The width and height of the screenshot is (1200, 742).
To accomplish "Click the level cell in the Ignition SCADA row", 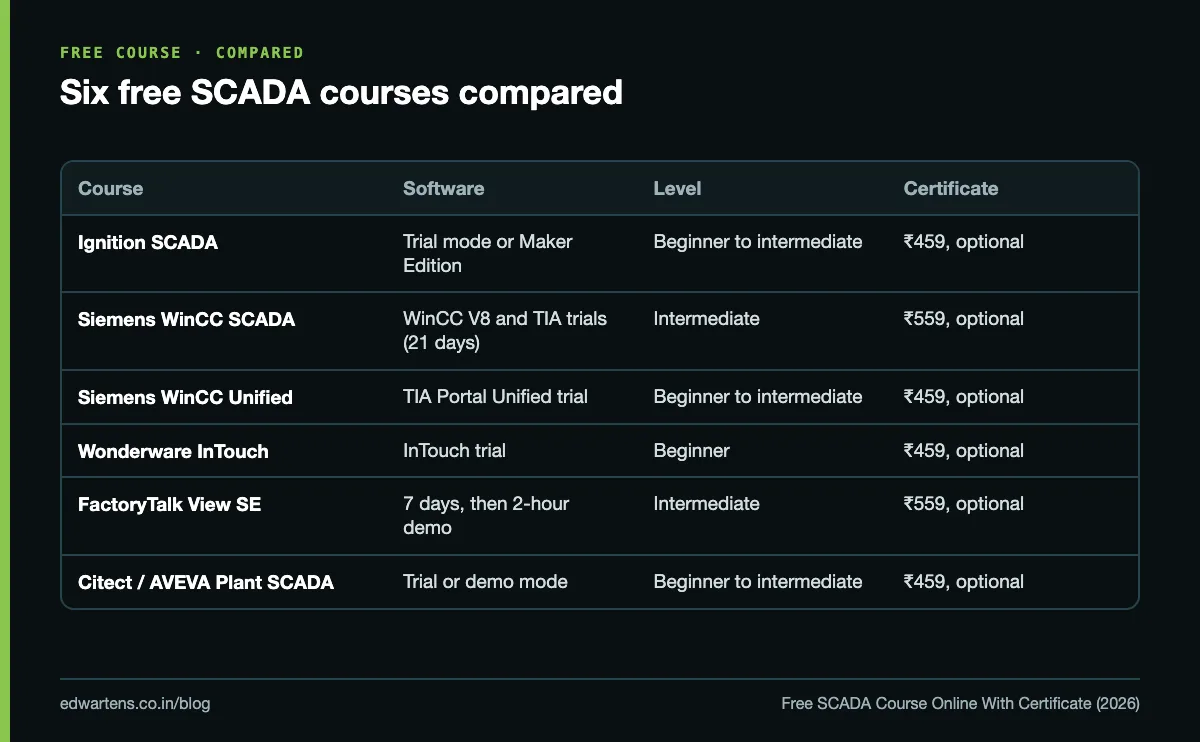I will 757,241.
